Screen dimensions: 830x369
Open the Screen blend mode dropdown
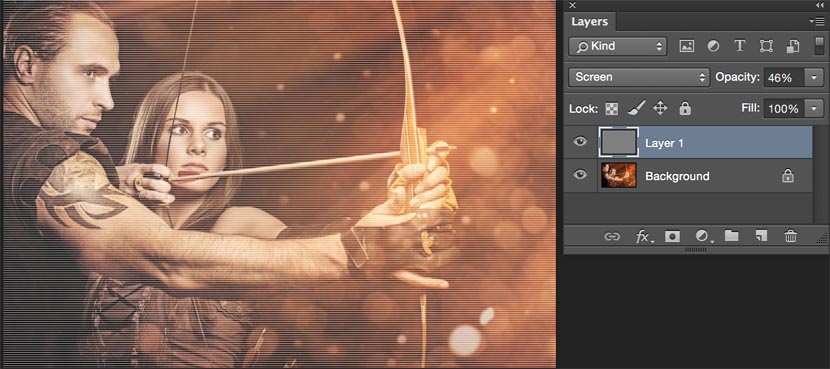tap(639, 77)
